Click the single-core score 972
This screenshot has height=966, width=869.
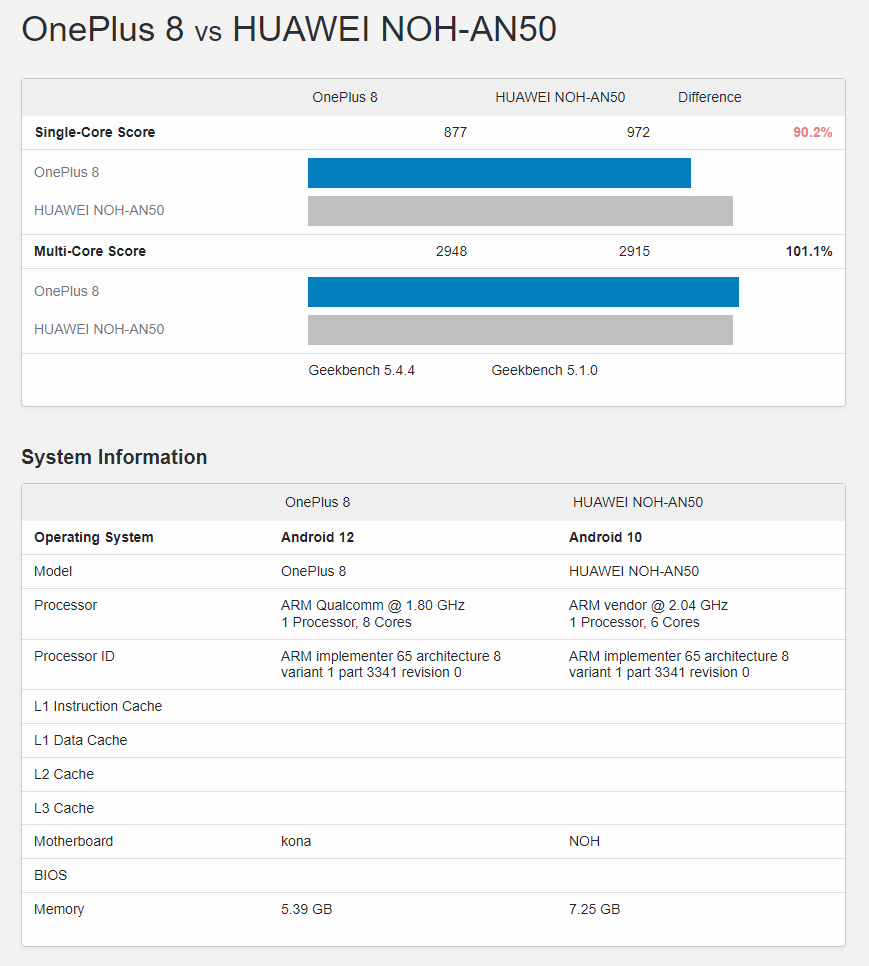pos(638,132)
